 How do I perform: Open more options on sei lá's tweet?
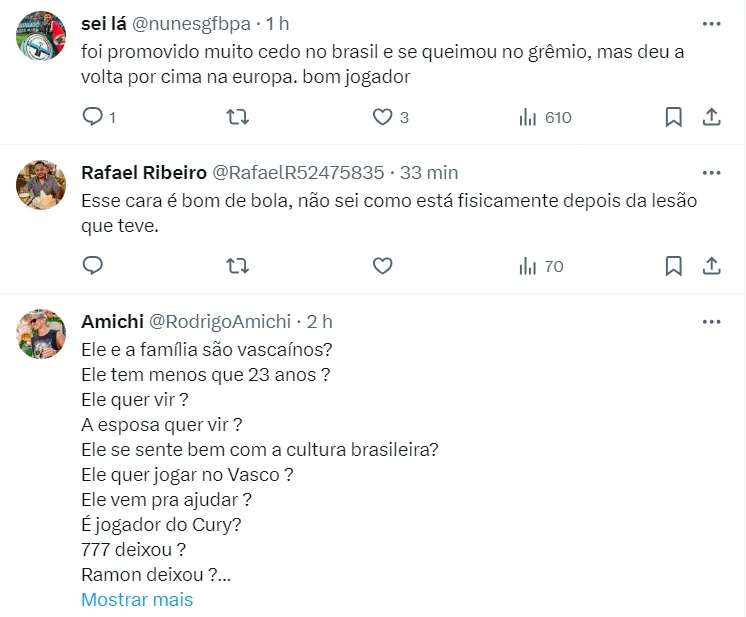712,23
